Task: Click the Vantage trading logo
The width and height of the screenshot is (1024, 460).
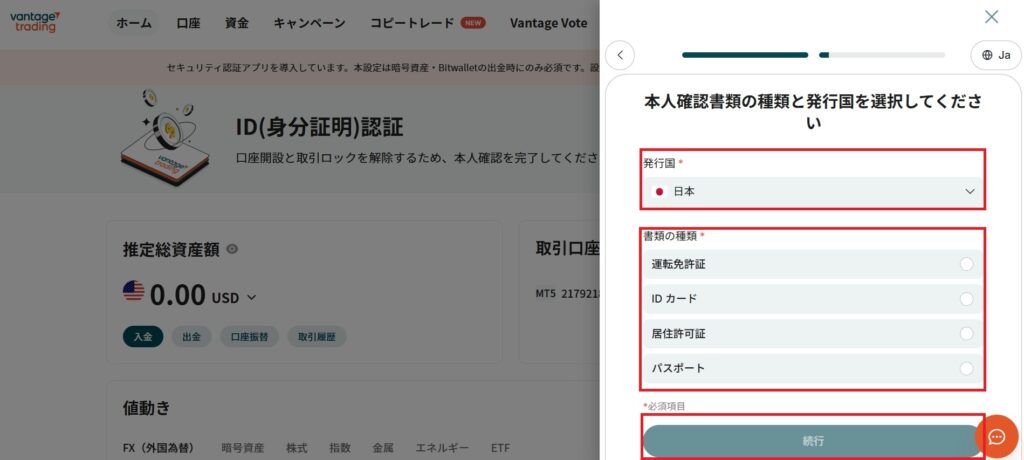Action: [35, 22]
